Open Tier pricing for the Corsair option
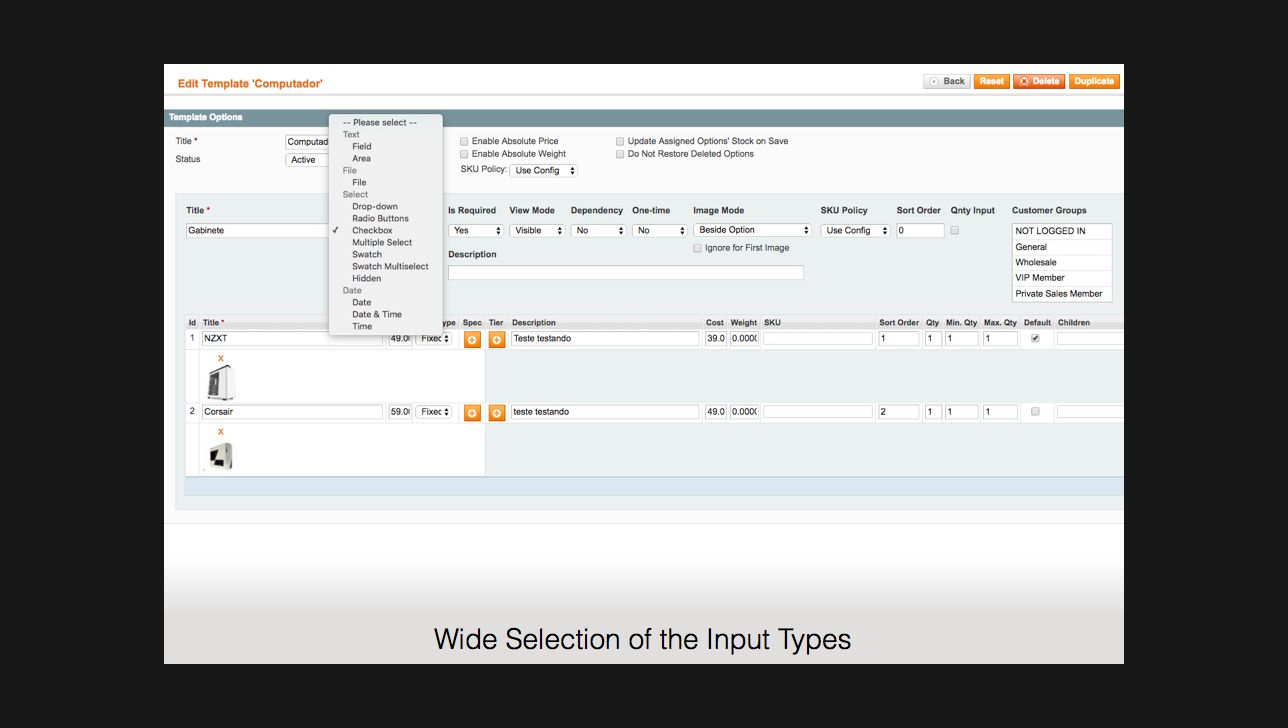Viewport: 1288px width, 728px height. (497, 412)
